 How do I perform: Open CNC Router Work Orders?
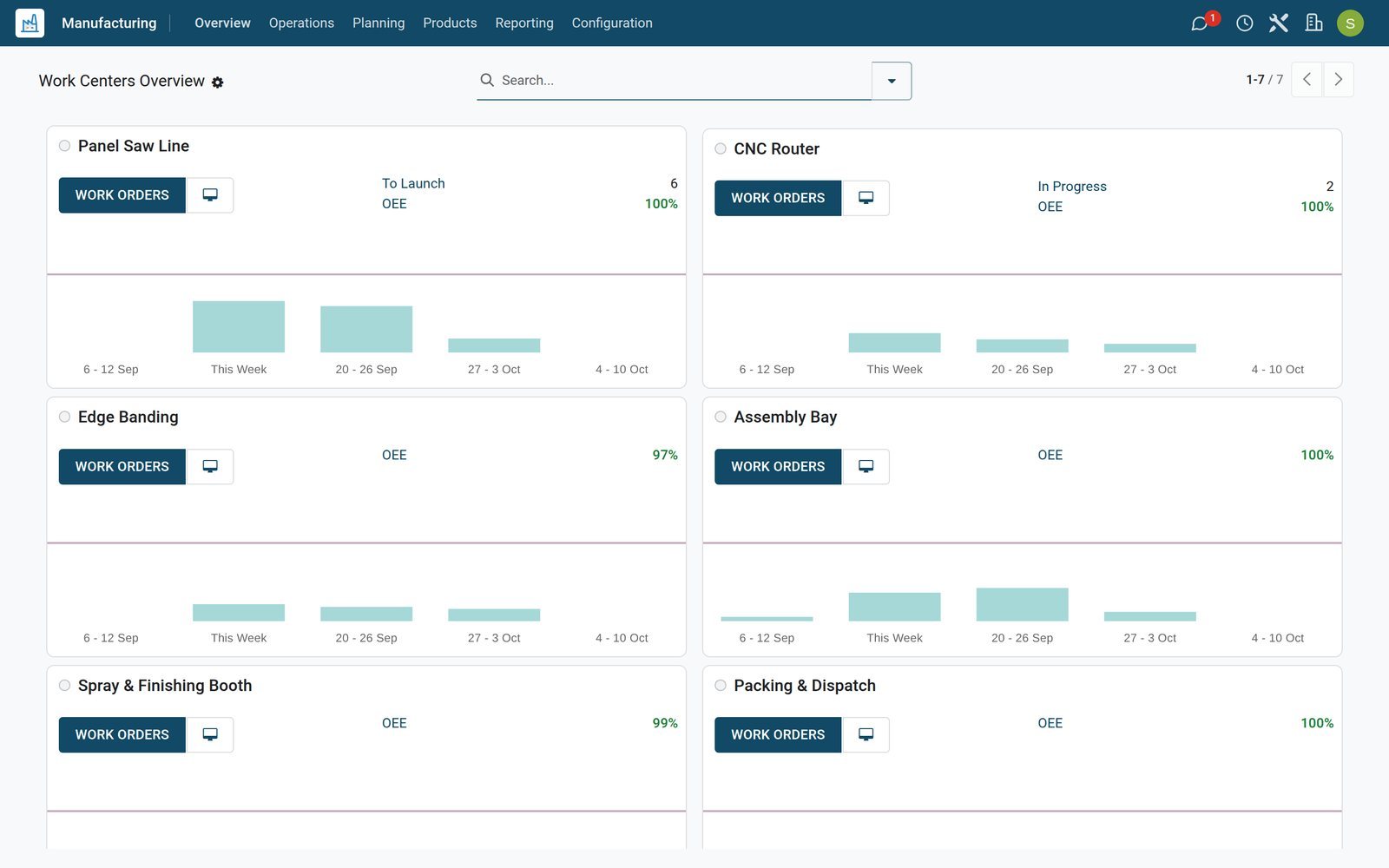pos(778,198)
